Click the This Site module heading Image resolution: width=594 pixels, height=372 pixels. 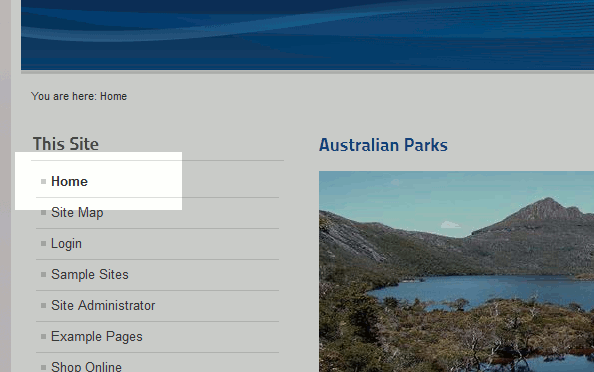point(66,144)
